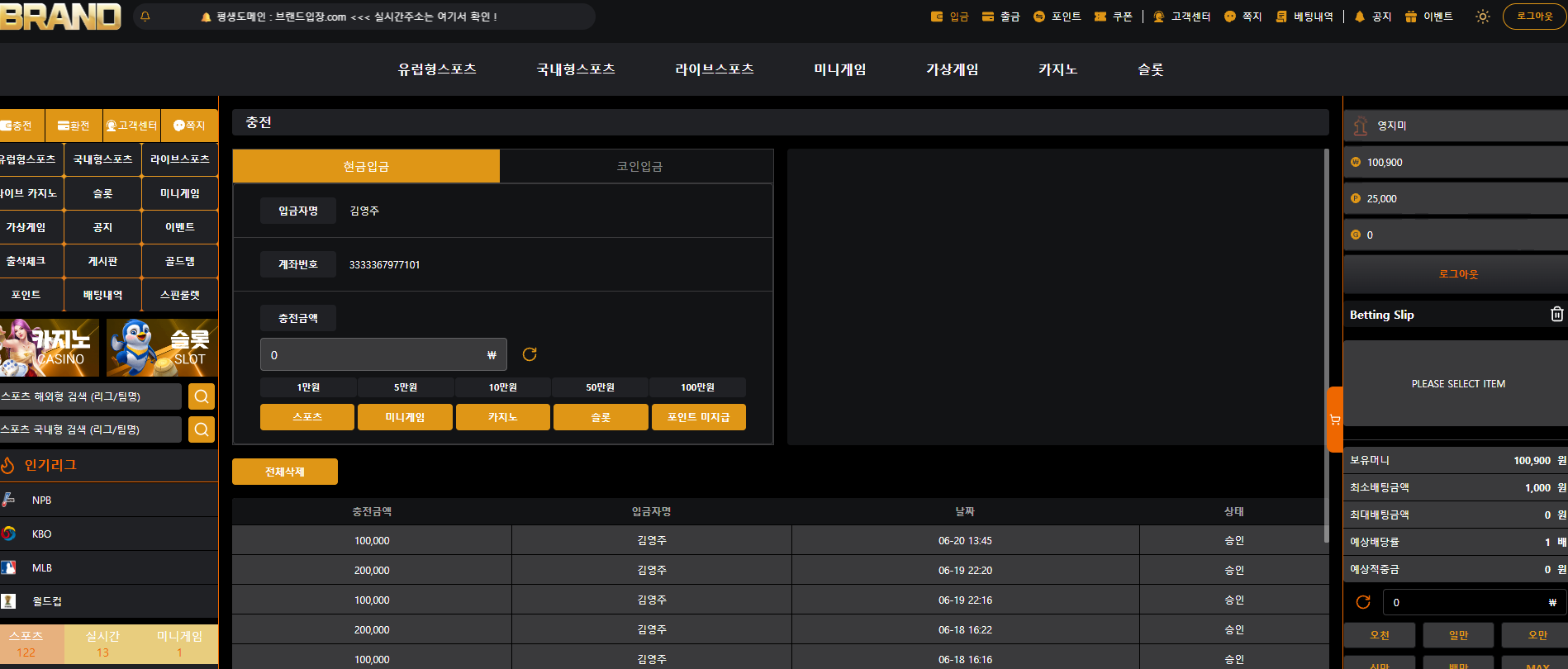Viewport: 1568px width, 669px height.
Task: Reset the bet amount with the refresh icon in the slip
Action: coord(1363,602)
